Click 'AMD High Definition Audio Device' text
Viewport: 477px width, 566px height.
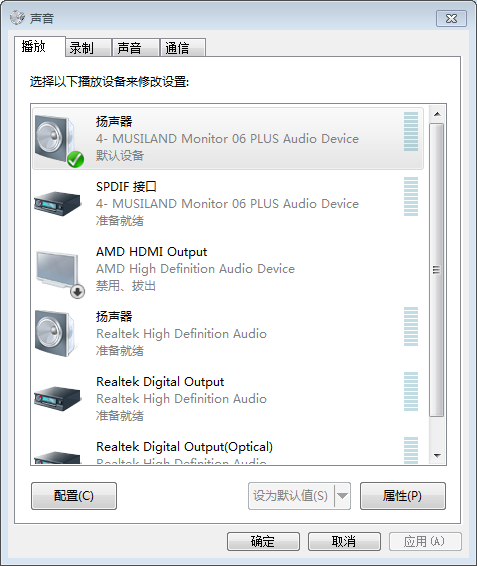coord(195,269)
